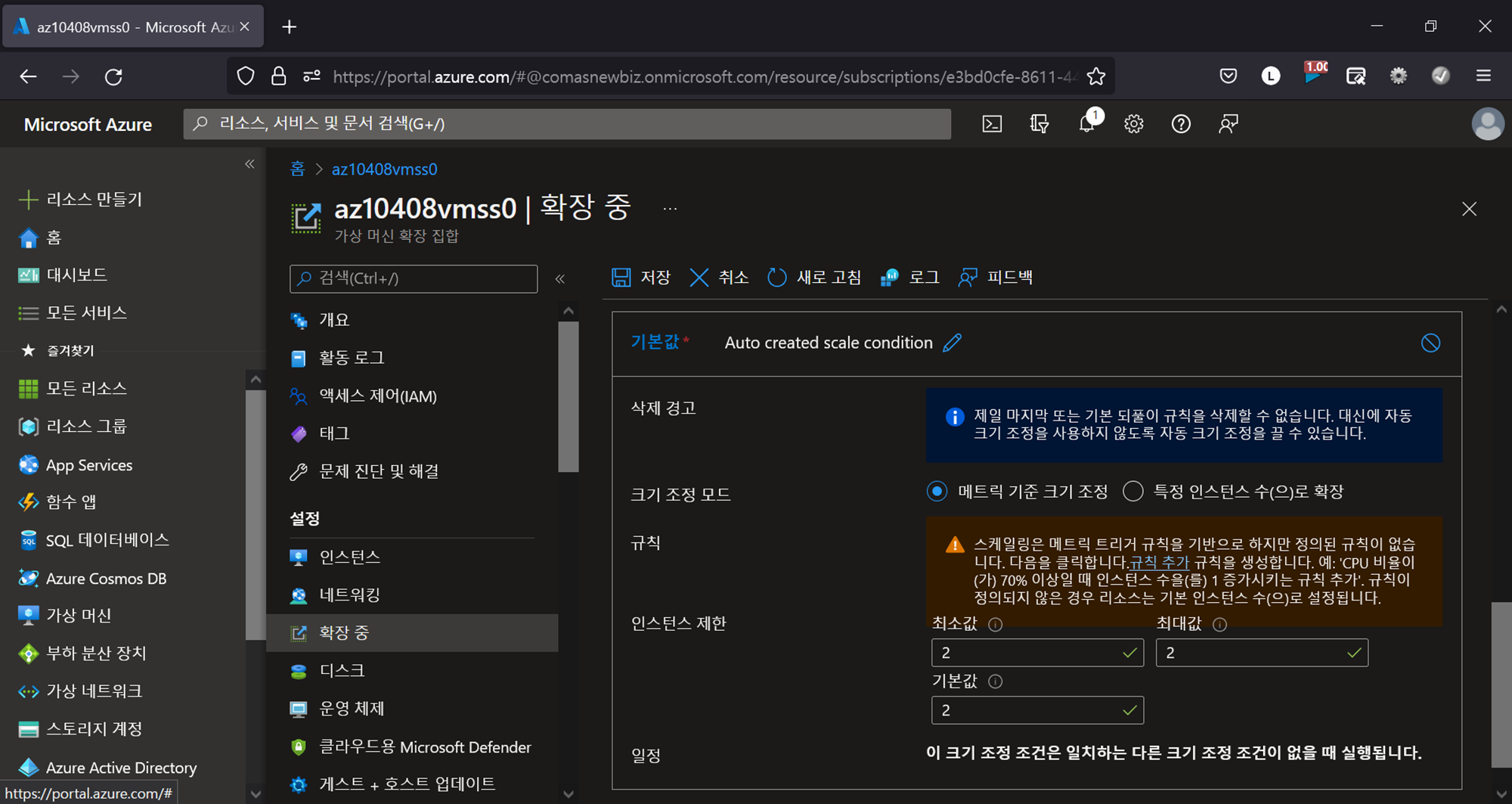Bookmark this page with the star icon

click(x=1096, y=76)
